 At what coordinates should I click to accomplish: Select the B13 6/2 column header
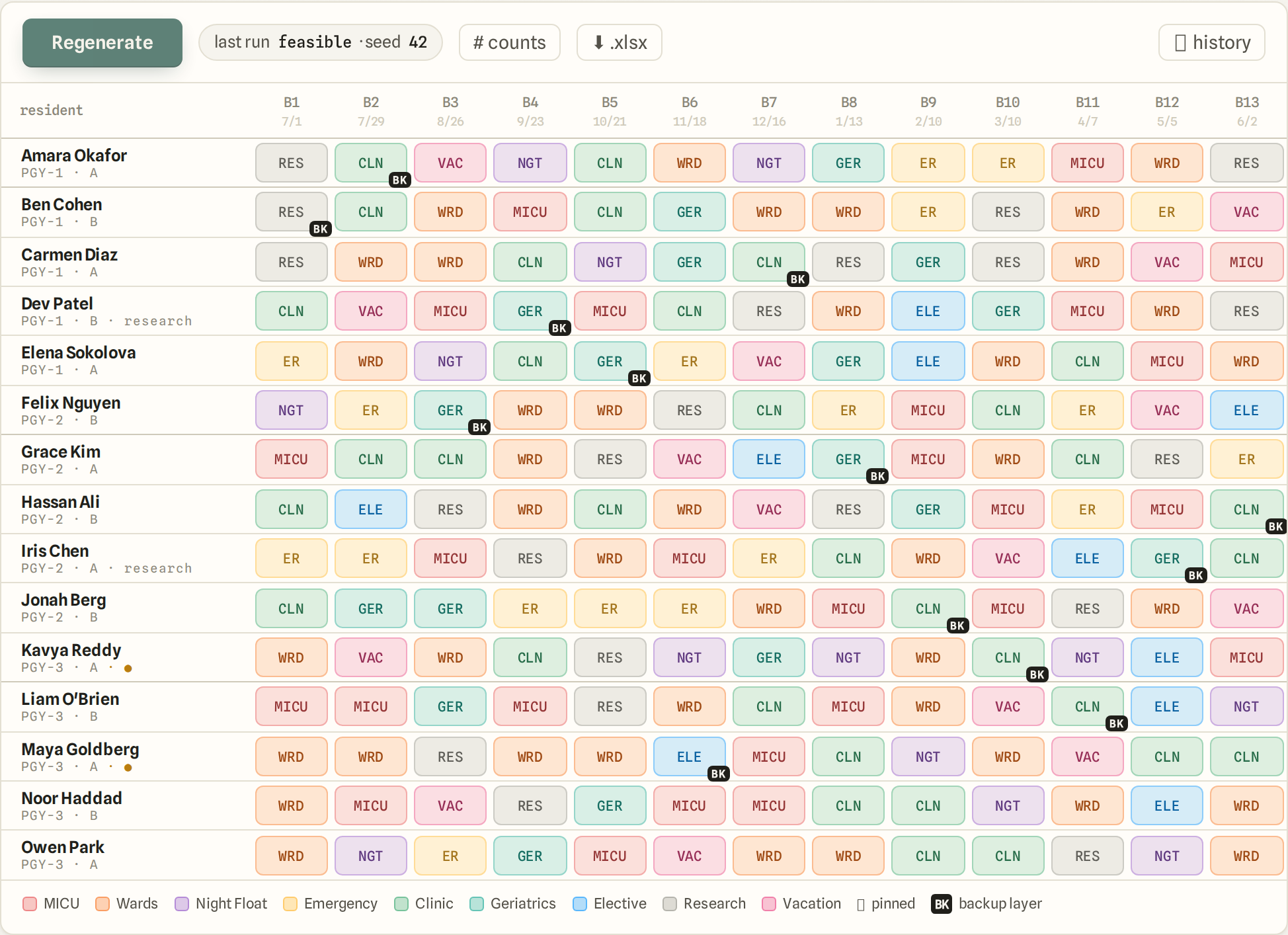[1247, 111]
